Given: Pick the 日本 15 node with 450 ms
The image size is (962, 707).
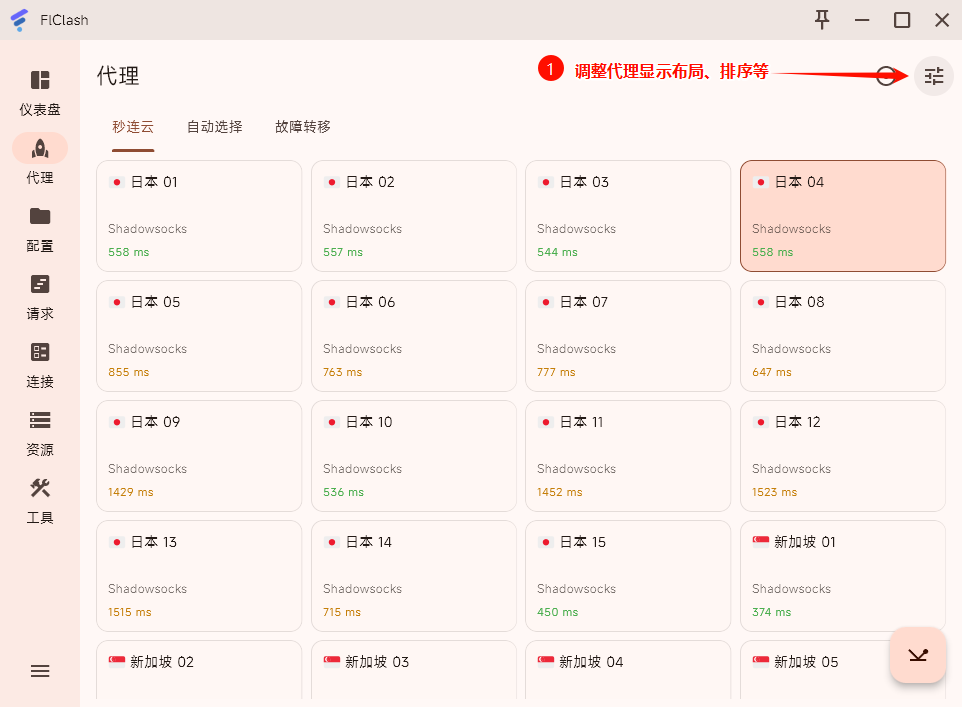Looking at the screenshot, I should click(x=627, y=575).
